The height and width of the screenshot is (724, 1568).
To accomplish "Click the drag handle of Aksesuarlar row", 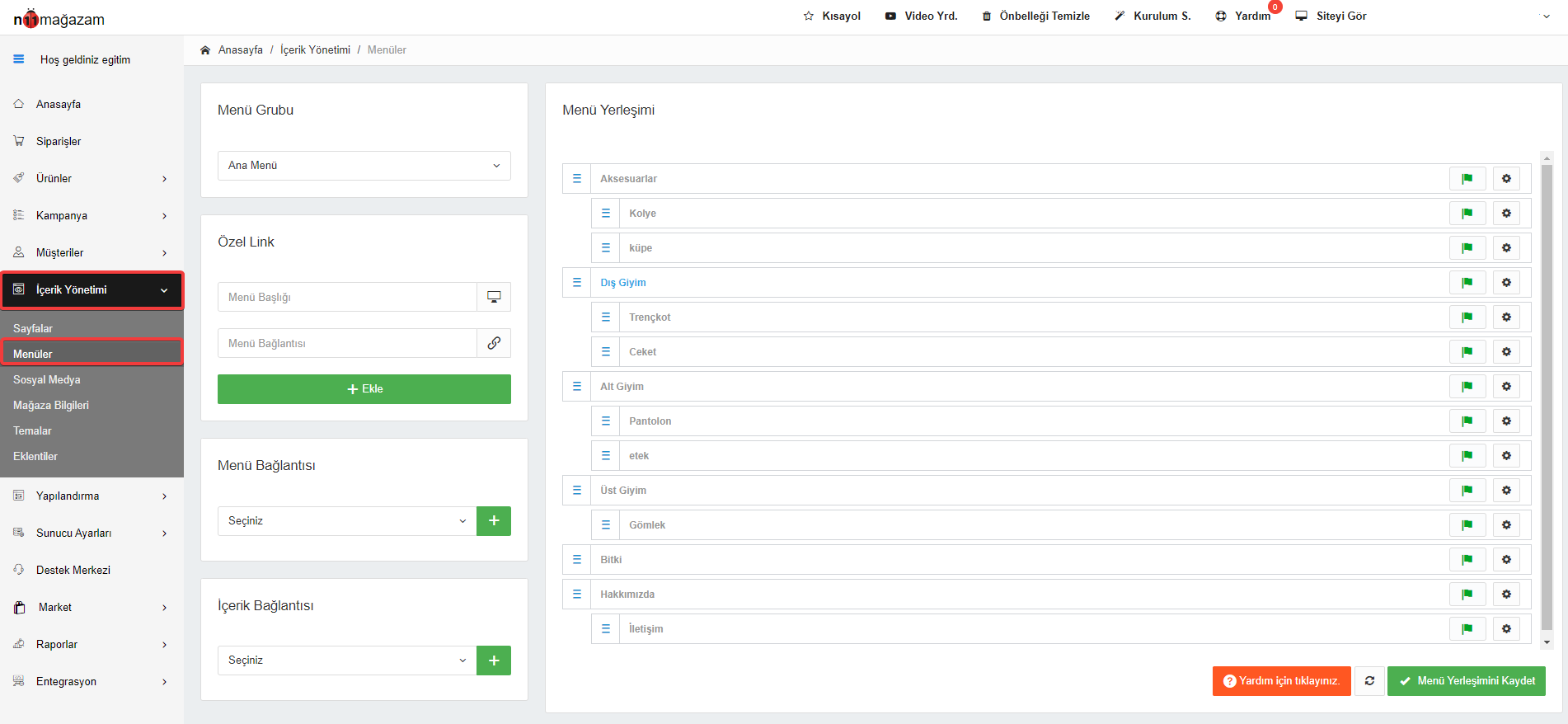I will click(x=577, y=179).
